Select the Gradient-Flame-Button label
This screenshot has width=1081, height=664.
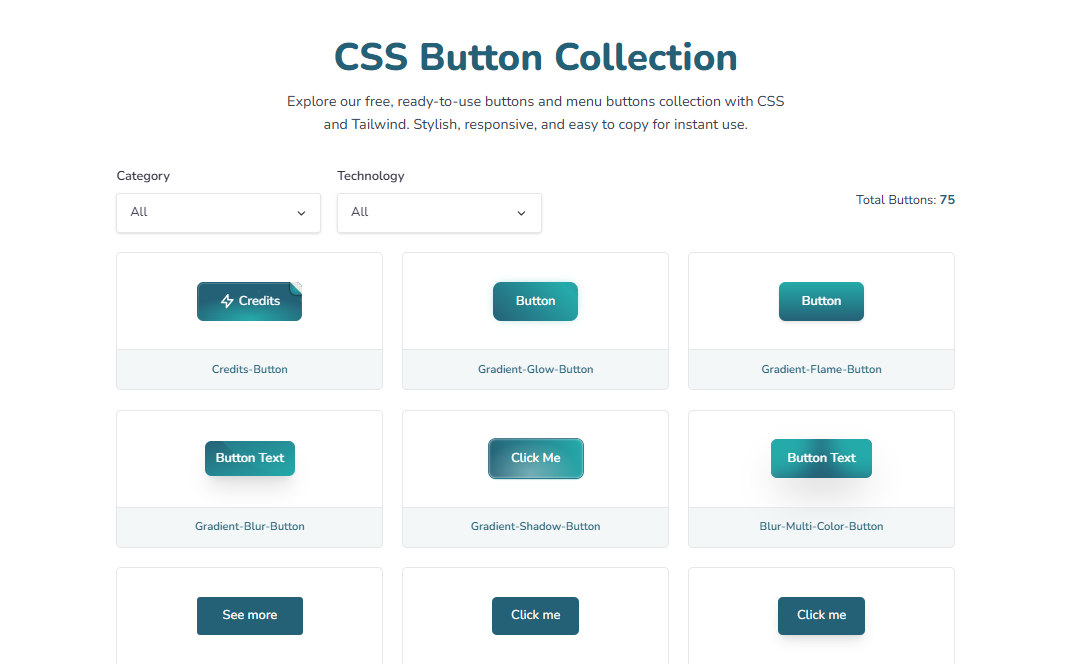tap(821, 369)
